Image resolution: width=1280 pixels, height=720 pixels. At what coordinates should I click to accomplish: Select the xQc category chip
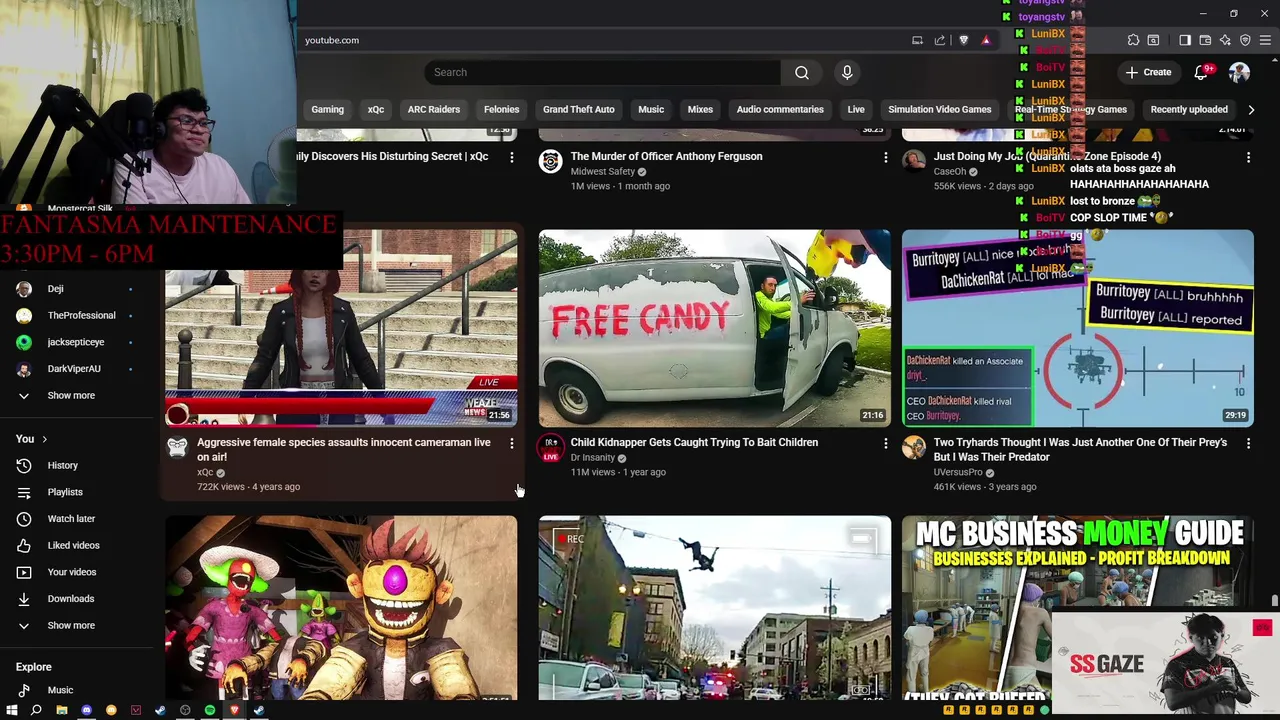pos(376,110)
